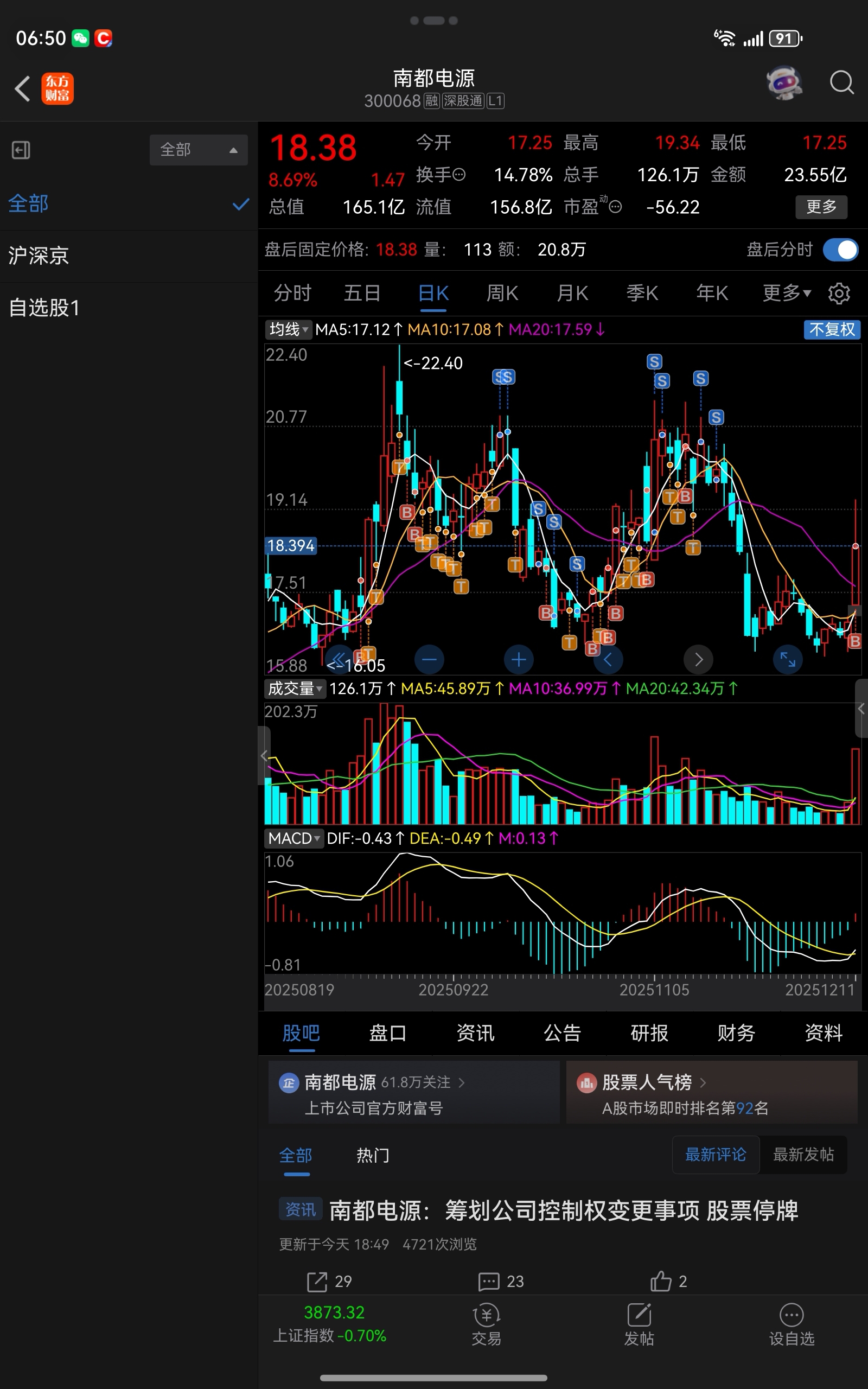Image resolution: width=868 pixels, height=1389 pixels.
Task: Switch to 最新发帖 sorting
Action: tap(803, 1154)
